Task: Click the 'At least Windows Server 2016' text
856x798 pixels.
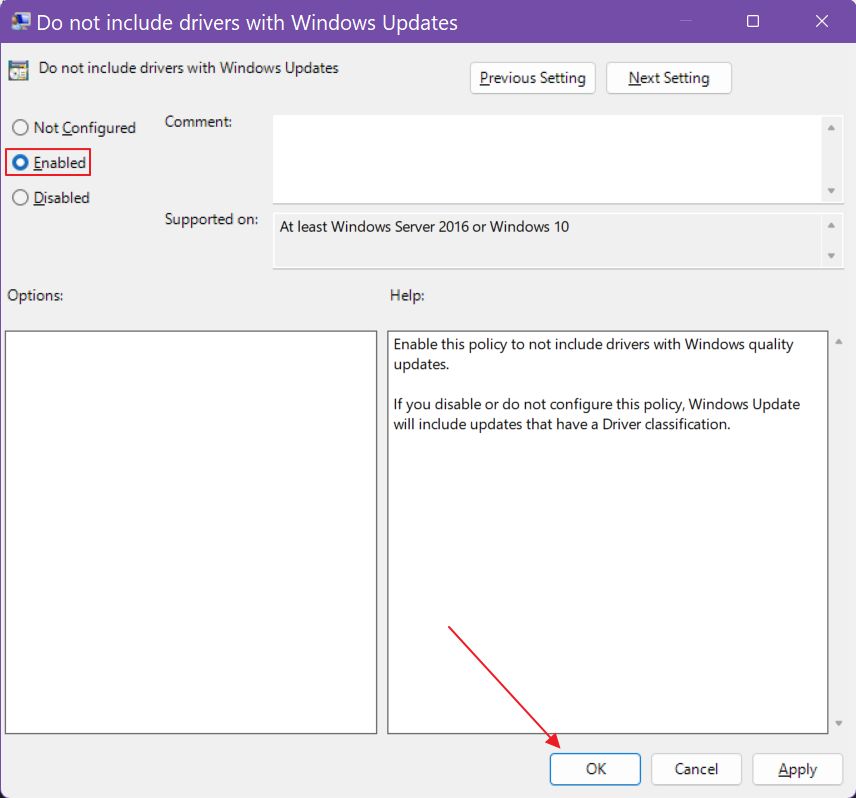Action: [x=424, y=227]
